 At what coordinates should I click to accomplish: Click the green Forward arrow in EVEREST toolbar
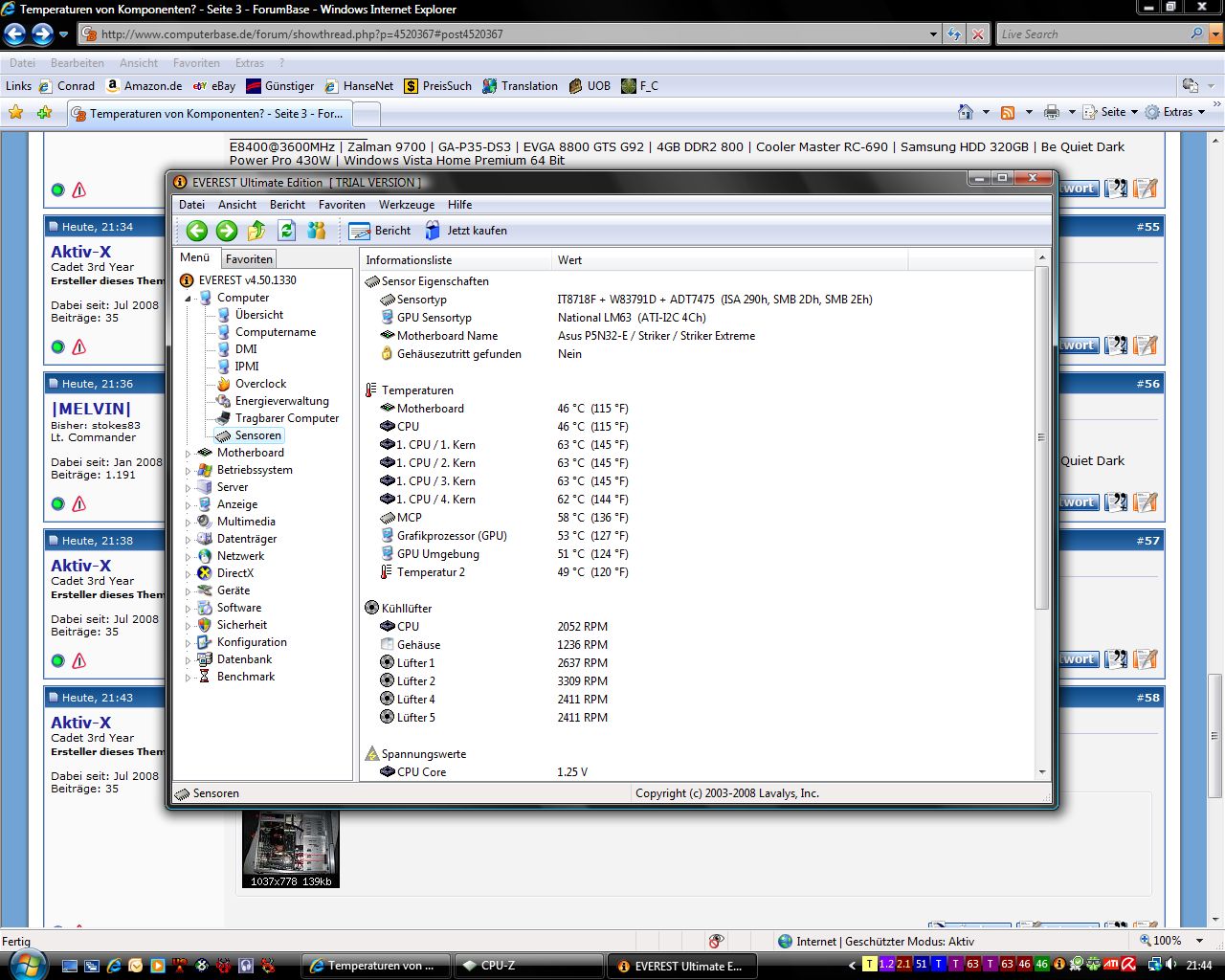[227, 231]
